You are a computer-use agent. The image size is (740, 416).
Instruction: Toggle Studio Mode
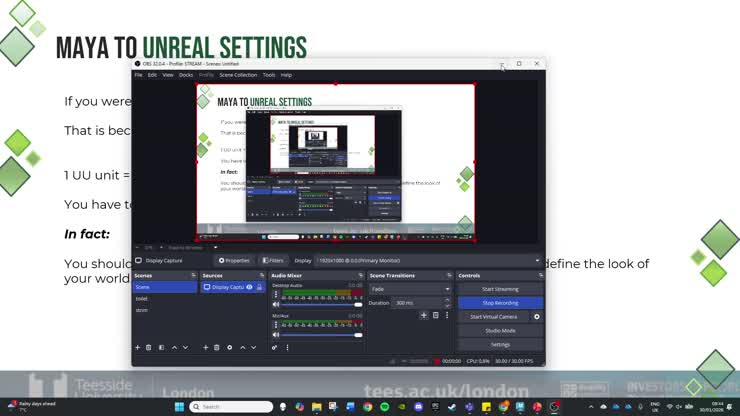coord(500,331)
